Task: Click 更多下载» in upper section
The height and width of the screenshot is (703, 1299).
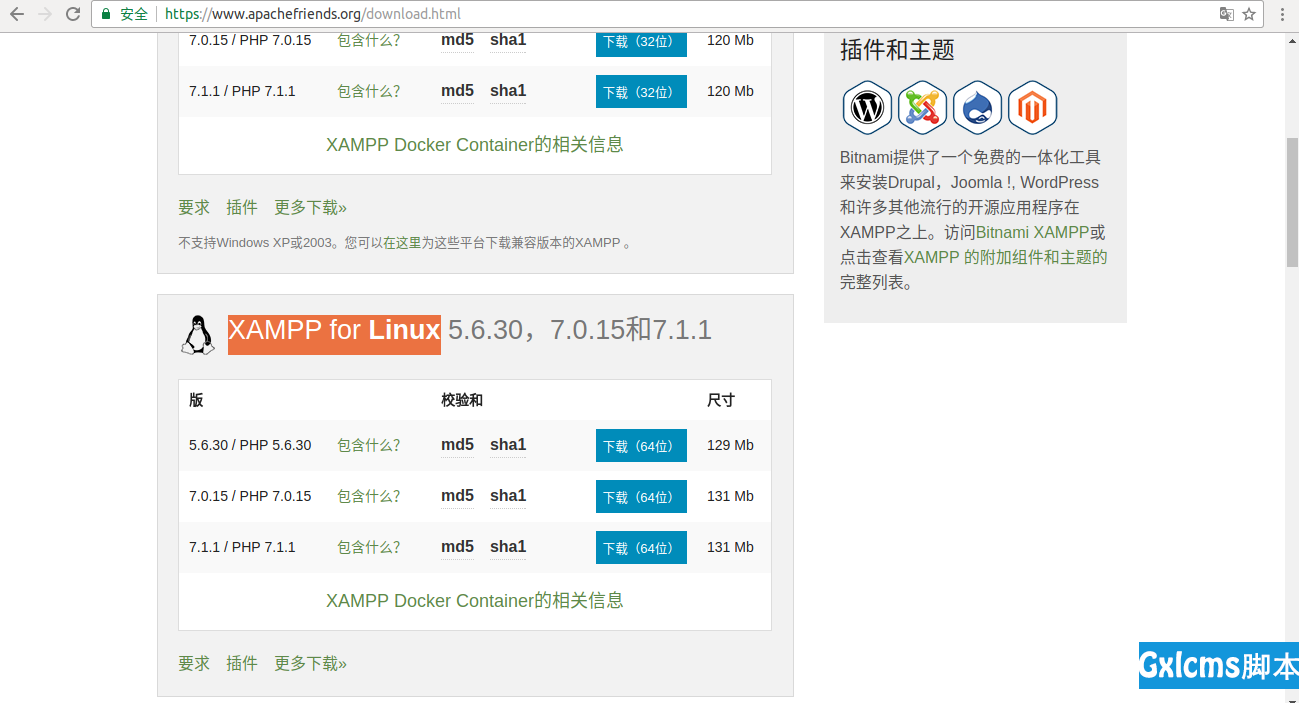Action: [x=311, y=207]
